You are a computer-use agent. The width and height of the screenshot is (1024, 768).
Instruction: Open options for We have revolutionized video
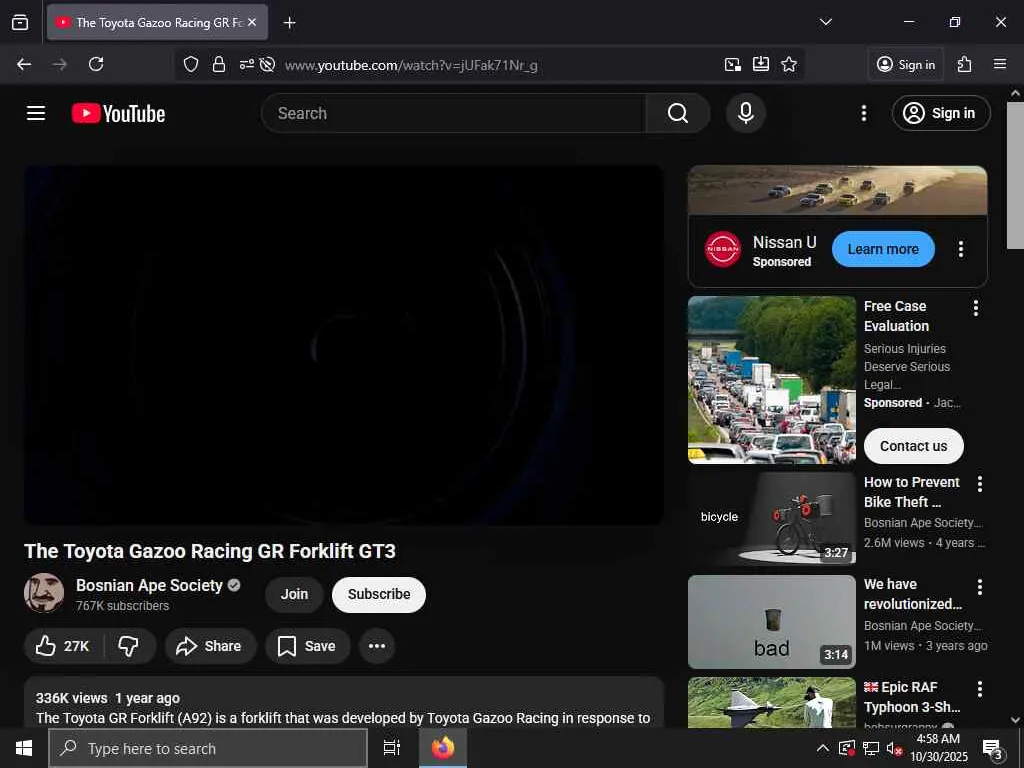click(980, 586)
